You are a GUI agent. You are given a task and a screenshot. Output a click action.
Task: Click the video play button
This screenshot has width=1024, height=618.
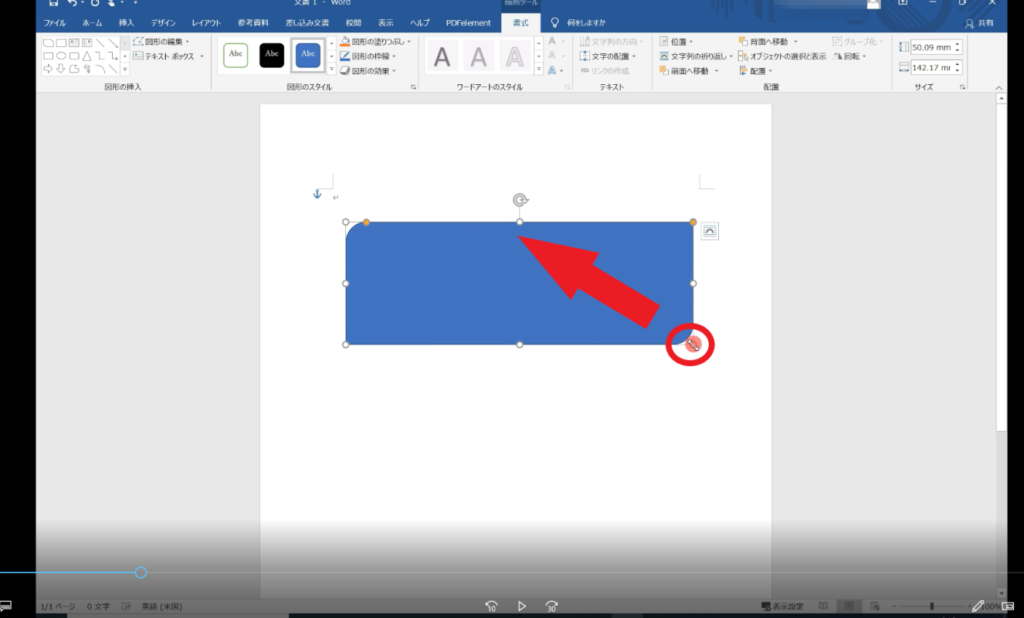(x=521, y=606)
